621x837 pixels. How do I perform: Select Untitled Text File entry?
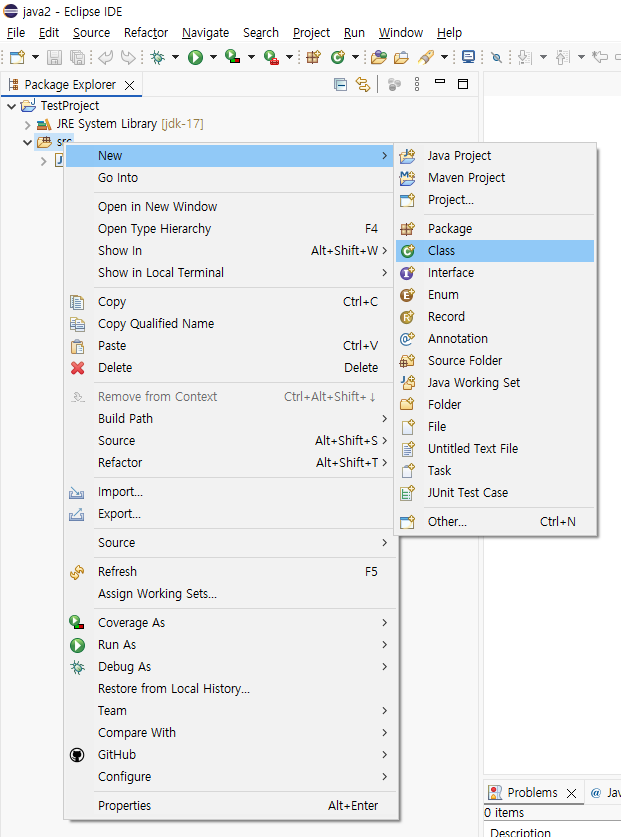(495, 449)
